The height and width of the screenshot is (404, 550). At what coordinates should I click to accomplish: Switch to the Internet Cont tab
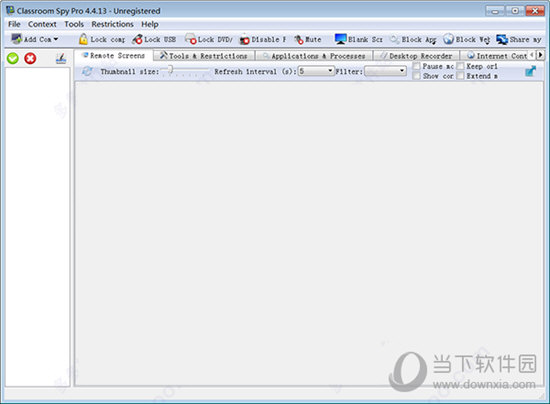click(x=496, y=56)
